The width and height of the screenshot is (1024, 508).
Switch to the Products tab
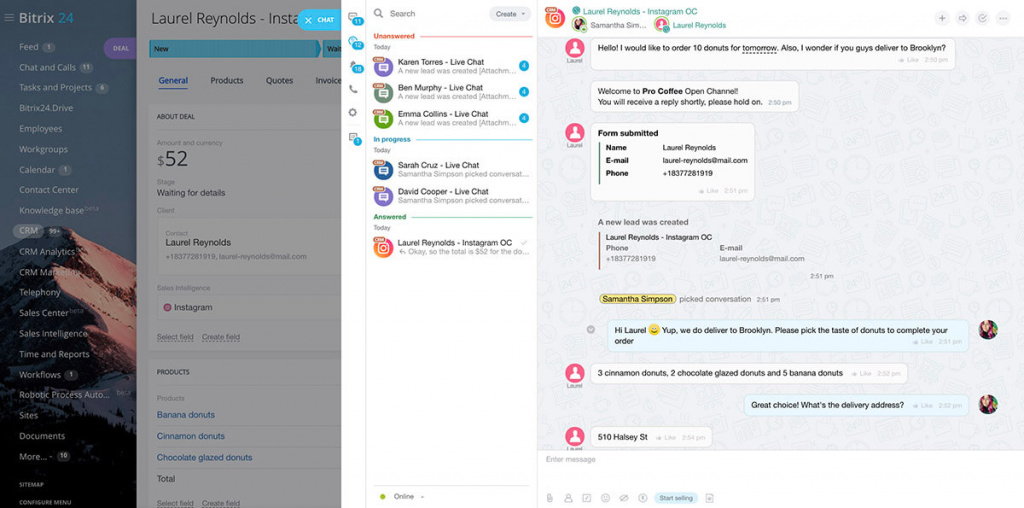(227, 81)
